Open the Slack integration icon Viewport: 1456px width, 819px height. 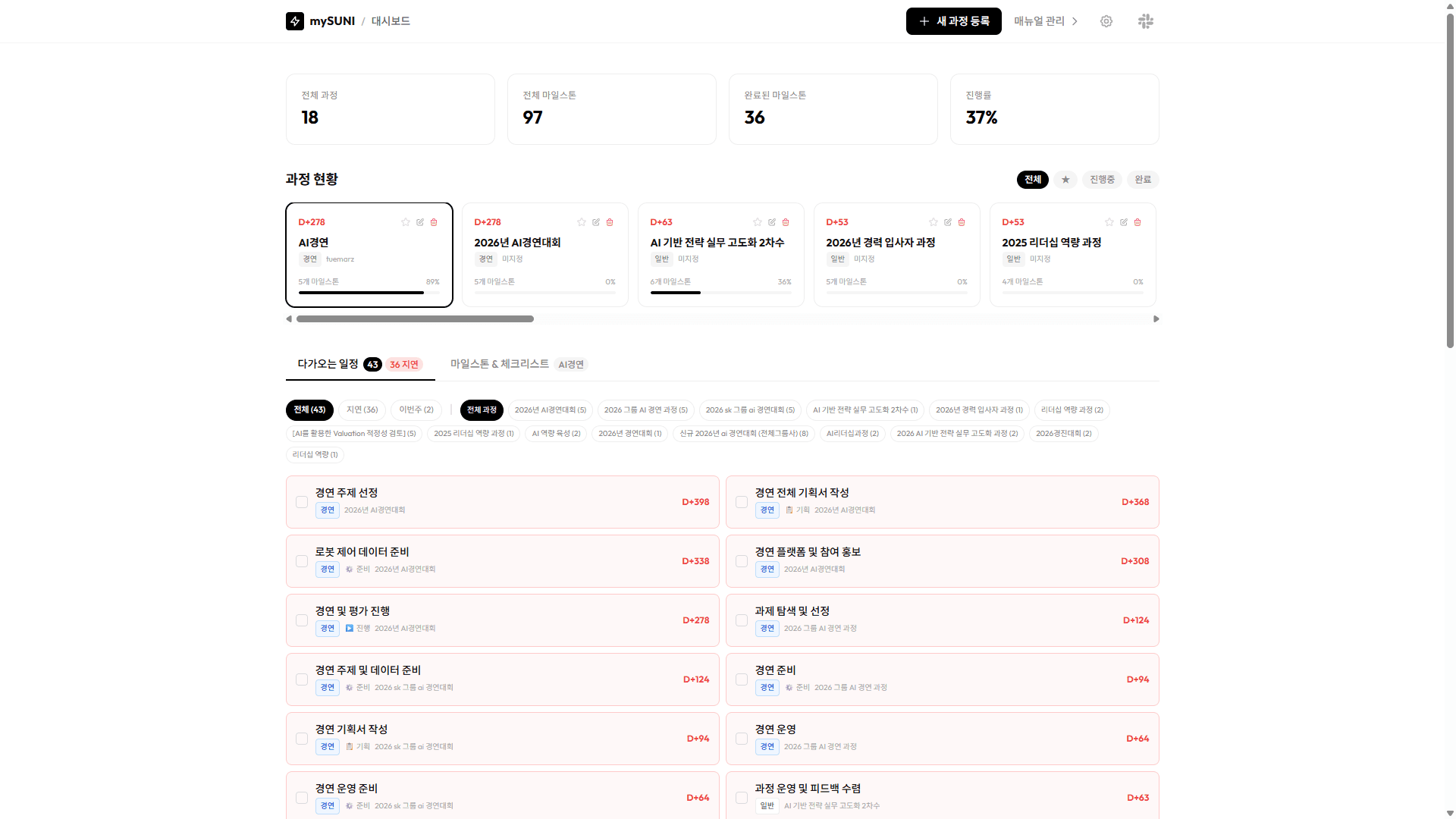(x=1146, y=21)
